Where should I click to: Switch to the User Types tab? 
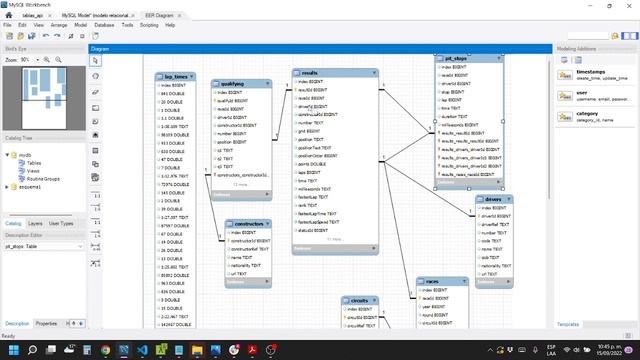pos(61,223)
